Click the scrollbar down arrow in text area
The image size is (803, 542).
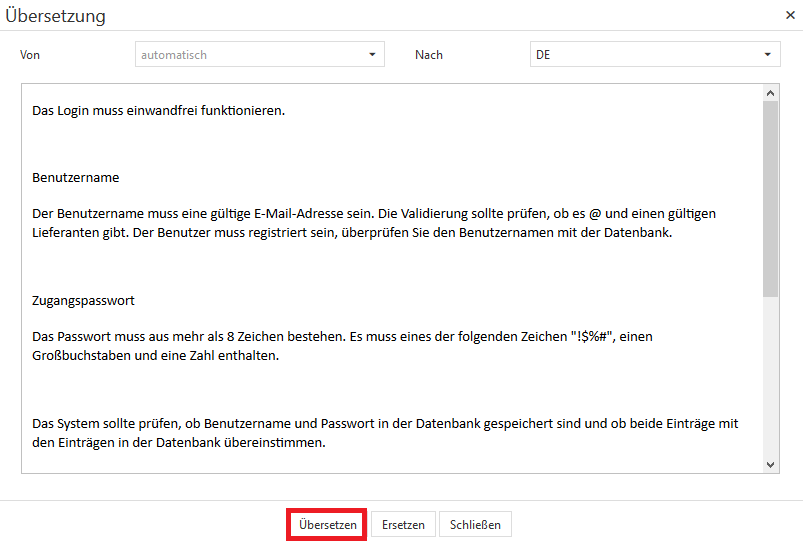(770, 464)
